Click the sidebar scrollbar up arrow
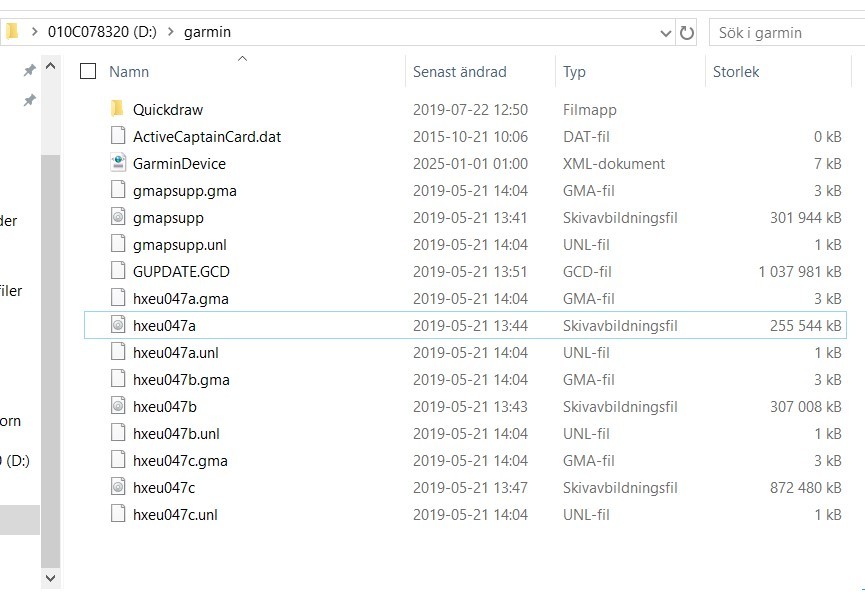The width and height of the screenshot is (865, 599). (50, 66)
